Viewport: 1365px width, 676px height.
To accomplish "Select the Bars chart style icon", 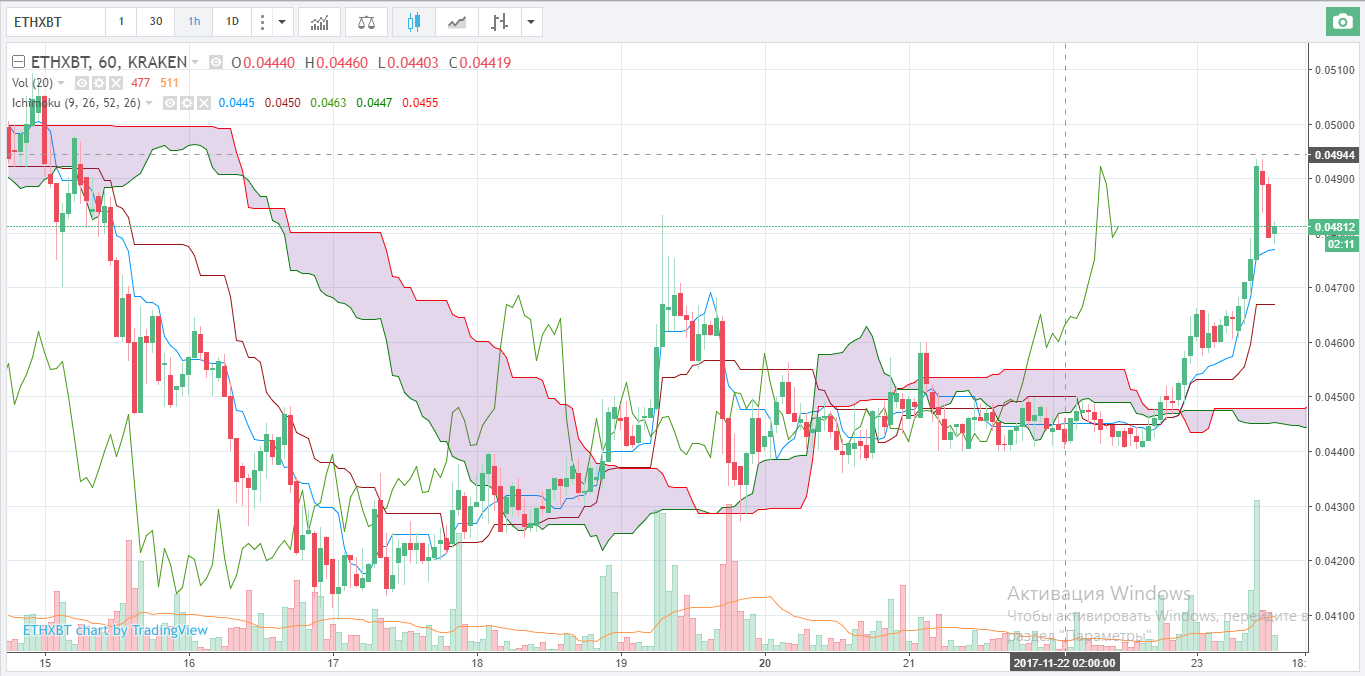I will pyautogui.click(x=500, y=21).
